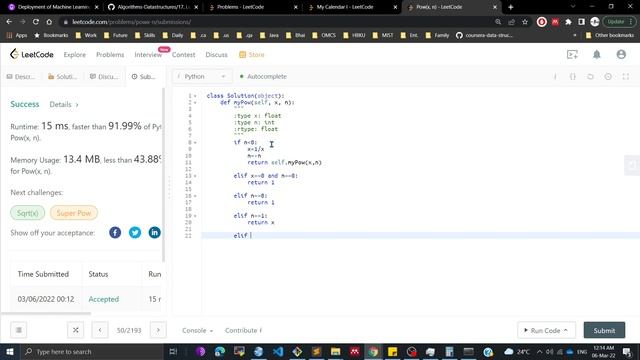Share acceptance on Facebook
The height and width of the screenshot is (360, 640).
click(x=115, y=233)
